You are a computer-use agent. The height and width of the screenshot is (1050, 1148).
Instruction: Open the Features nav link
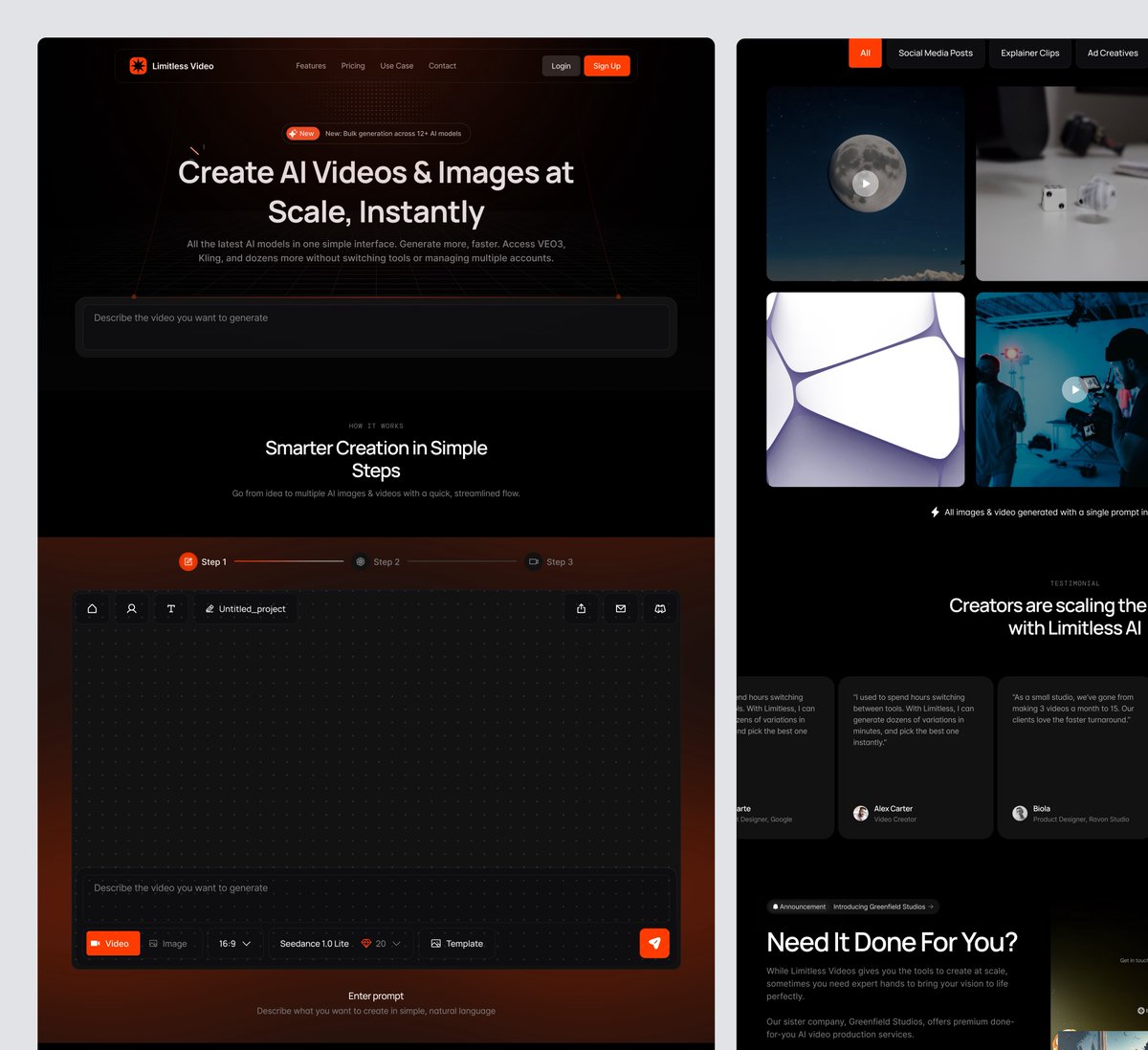coord(311,66)
